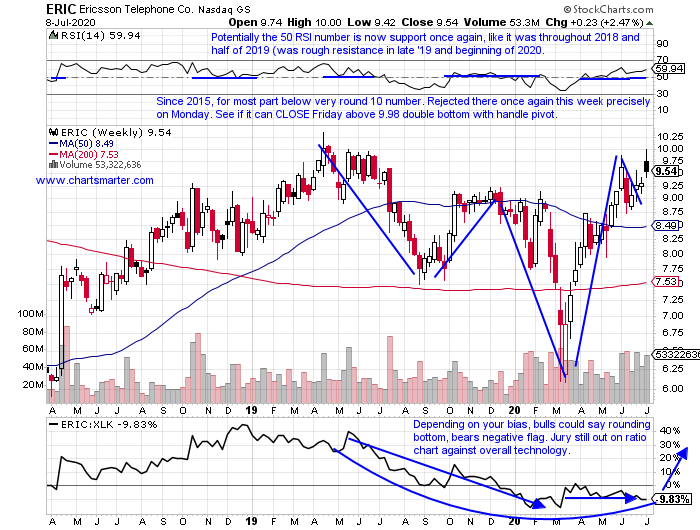
Task: Click the volume bars legend icon
Action: [x=53, y=165]
